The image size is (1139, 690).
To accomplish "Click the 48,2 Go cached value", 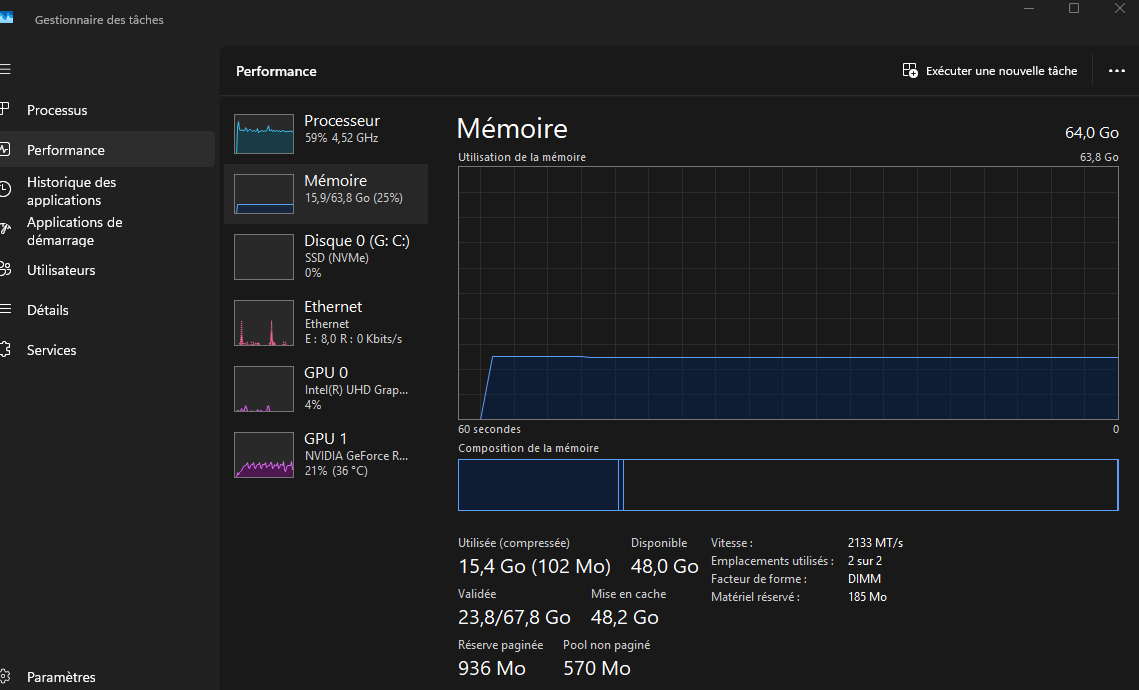I will pyautogui.click(x=625, y=617).
